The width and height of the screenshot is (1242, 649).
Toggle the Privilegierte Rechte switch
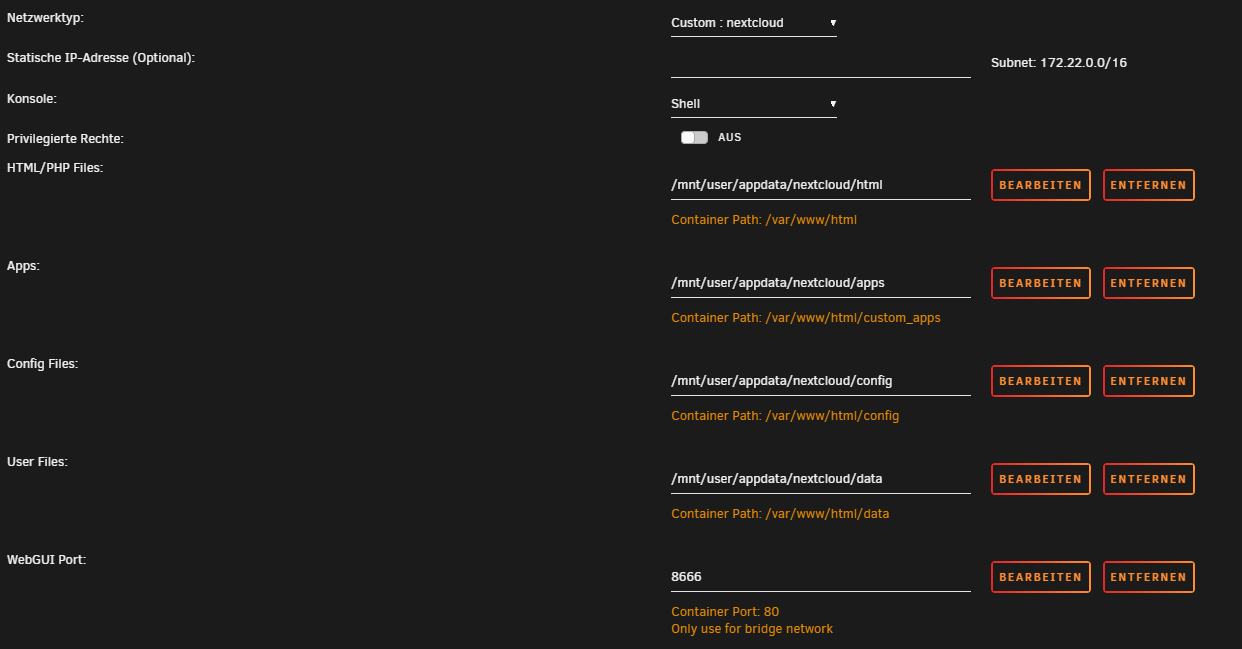click(694, 138)
